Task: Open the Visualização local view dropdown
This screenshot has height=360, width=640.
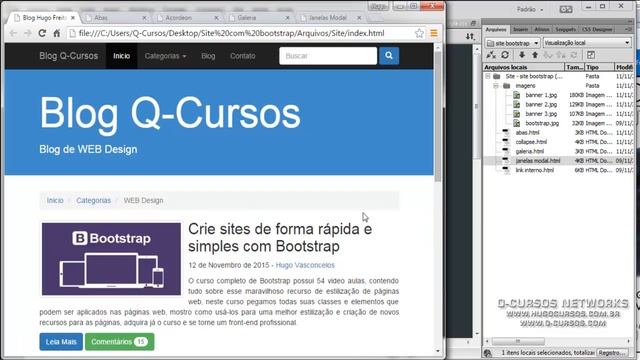Action: pyautogui.click(x=587, y=43)
